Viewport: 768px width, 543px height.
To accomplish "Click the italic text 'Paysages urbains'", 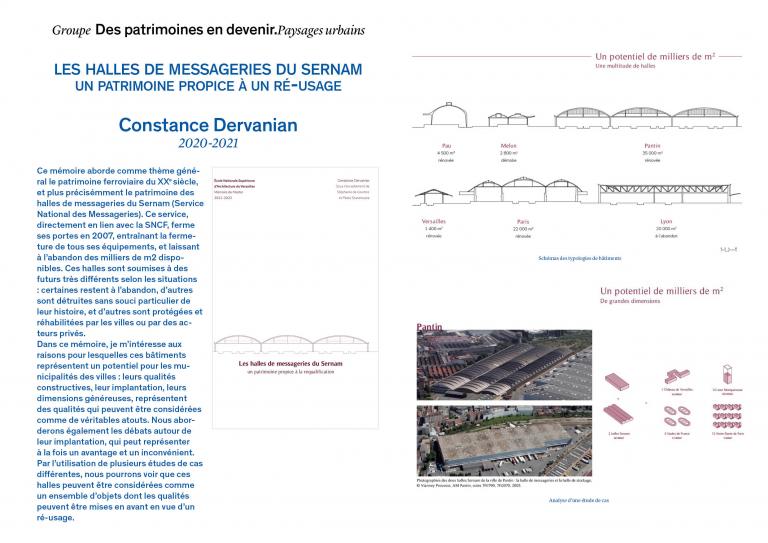I will point(321,30).
